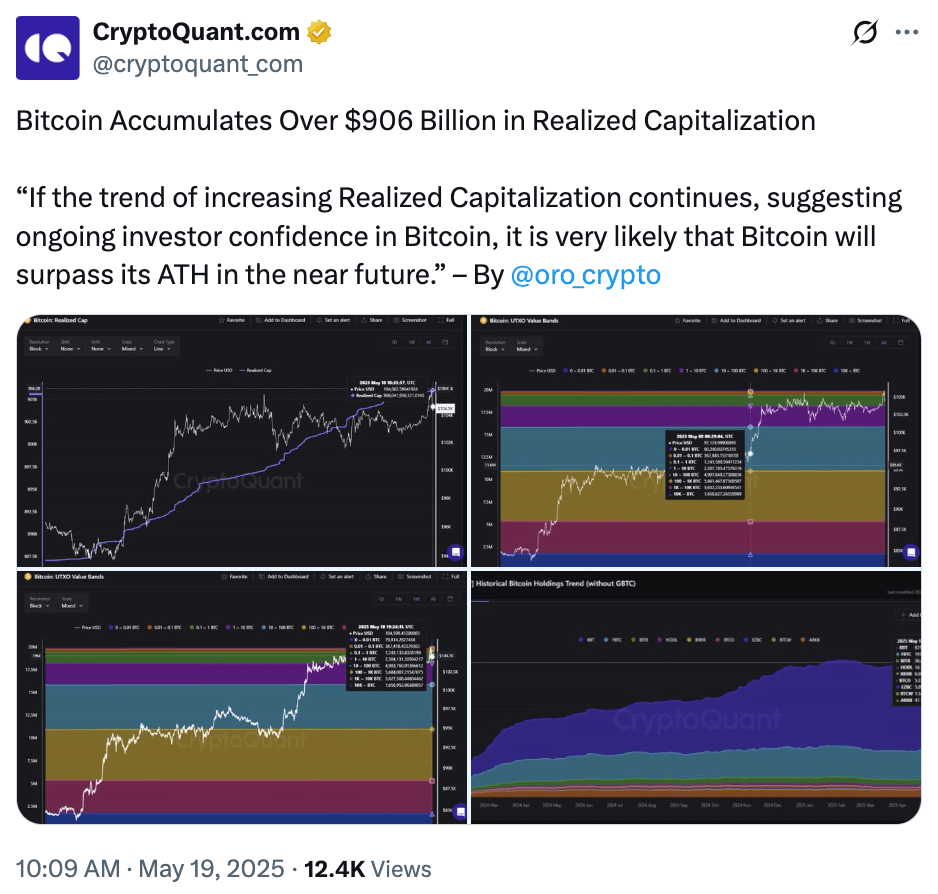Open the Grok slashed-circle icon
This screenshot has height=894, width=938.
pyautogui.click(x=863, y=33)
